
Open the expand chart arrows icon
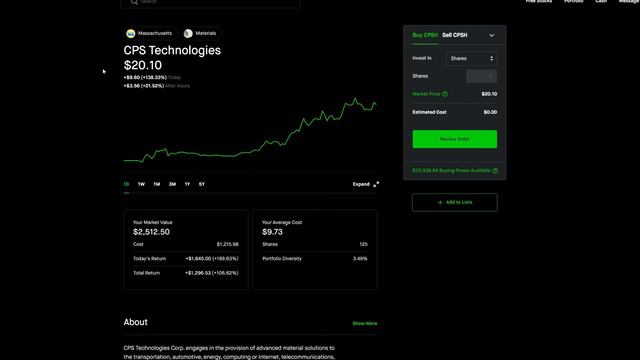point(376,184)
